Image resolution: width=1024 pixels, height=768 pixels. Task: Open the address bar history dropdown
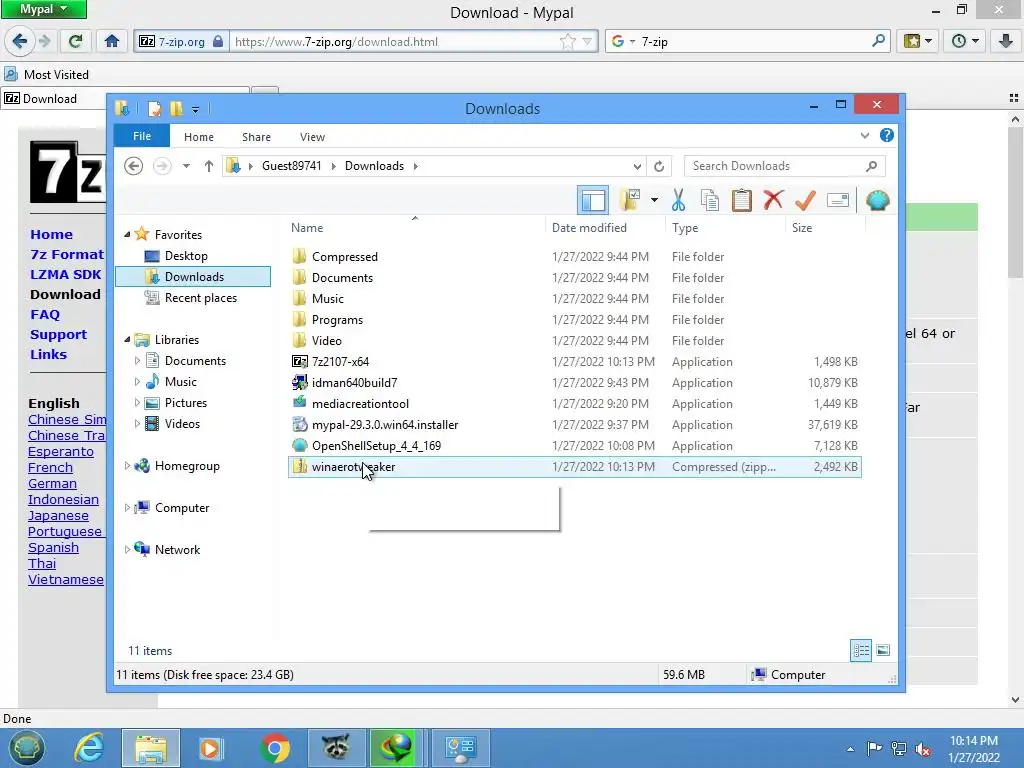coord(637,166)
